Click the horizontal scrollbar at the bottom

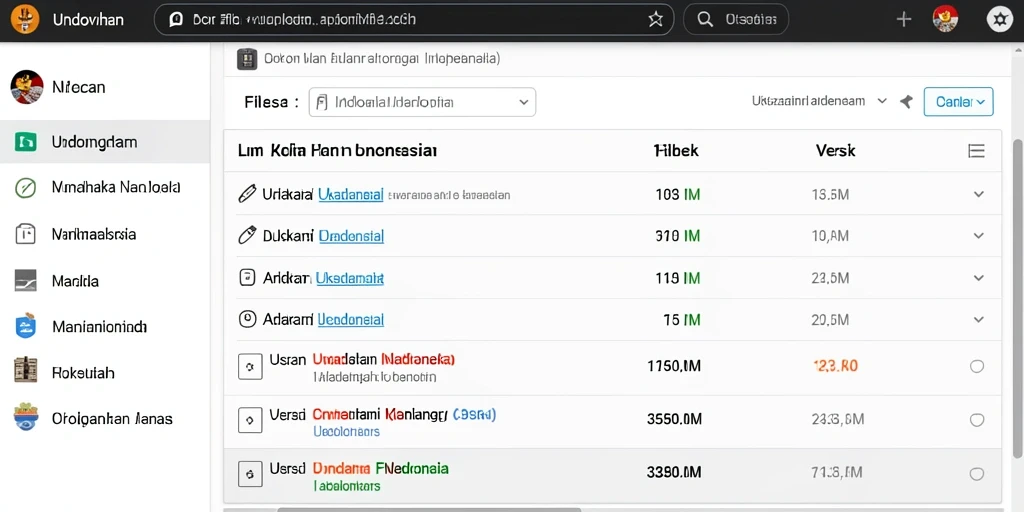[x=429, y=509]
